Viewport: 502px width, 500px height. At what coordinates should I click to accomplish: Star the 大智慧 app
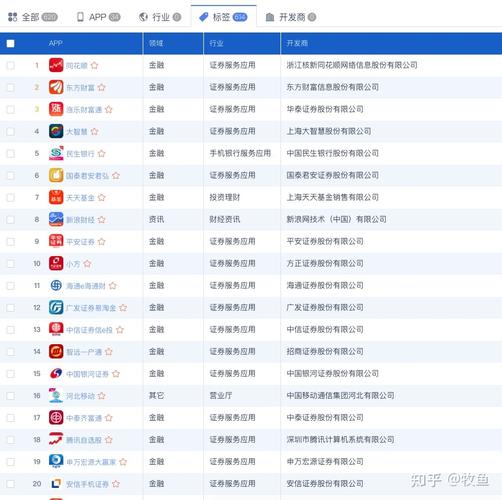[94, 131]
